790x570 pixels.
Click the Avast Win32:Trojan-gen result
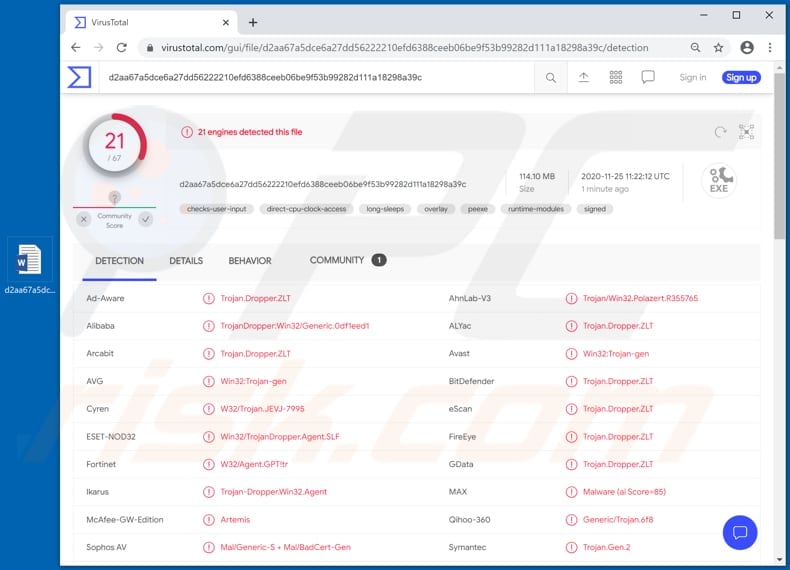(x=616, y=354)
